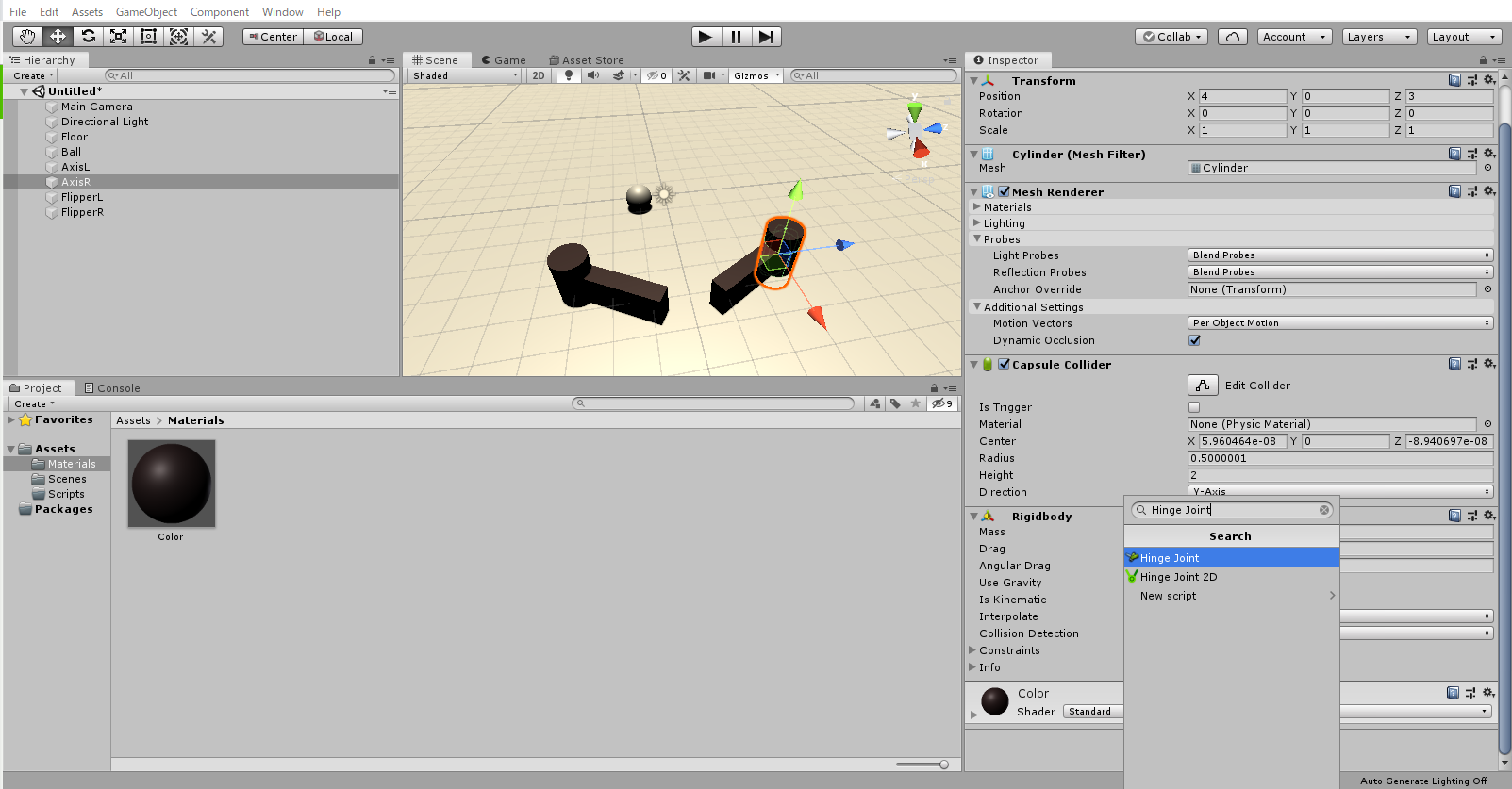1512x789 pixels.
Task: Toggle scene lighting bulb icon
Action: [568, 75]
